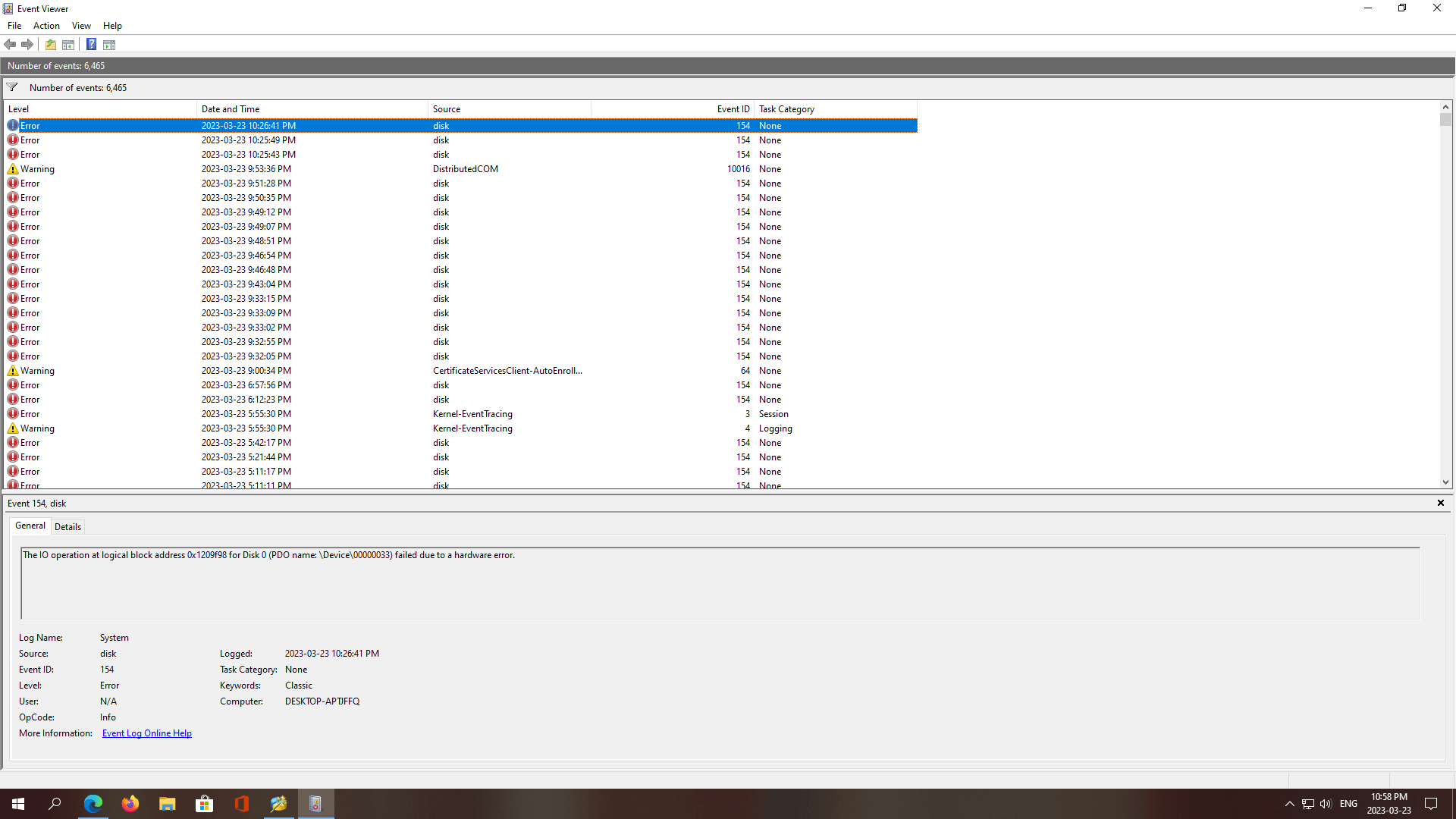The width and height of the screenshot is (1456, 819).
Task: Sort by the Source column header
Action: (x=510, y=109)
